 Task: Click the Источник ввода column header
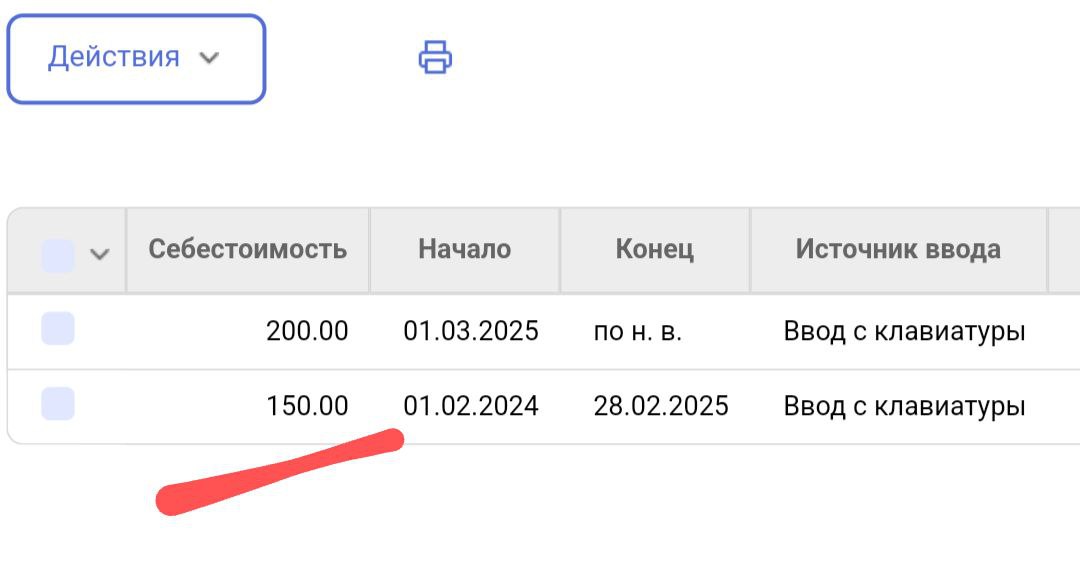(x=898, y=249)
